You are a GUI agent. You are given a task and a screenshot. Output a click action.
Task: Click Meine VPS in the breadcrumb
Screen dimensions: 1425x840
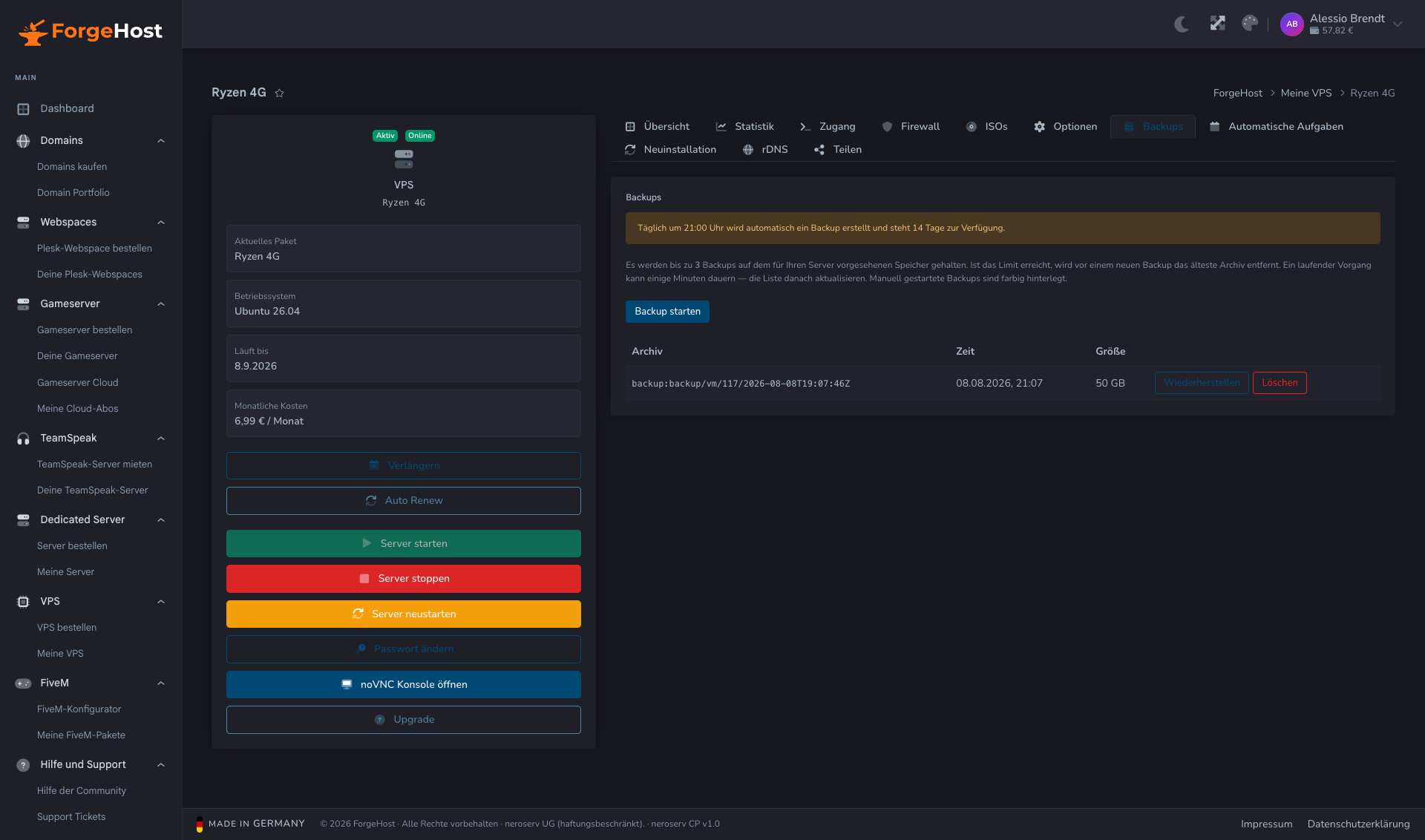(1306, 93)
